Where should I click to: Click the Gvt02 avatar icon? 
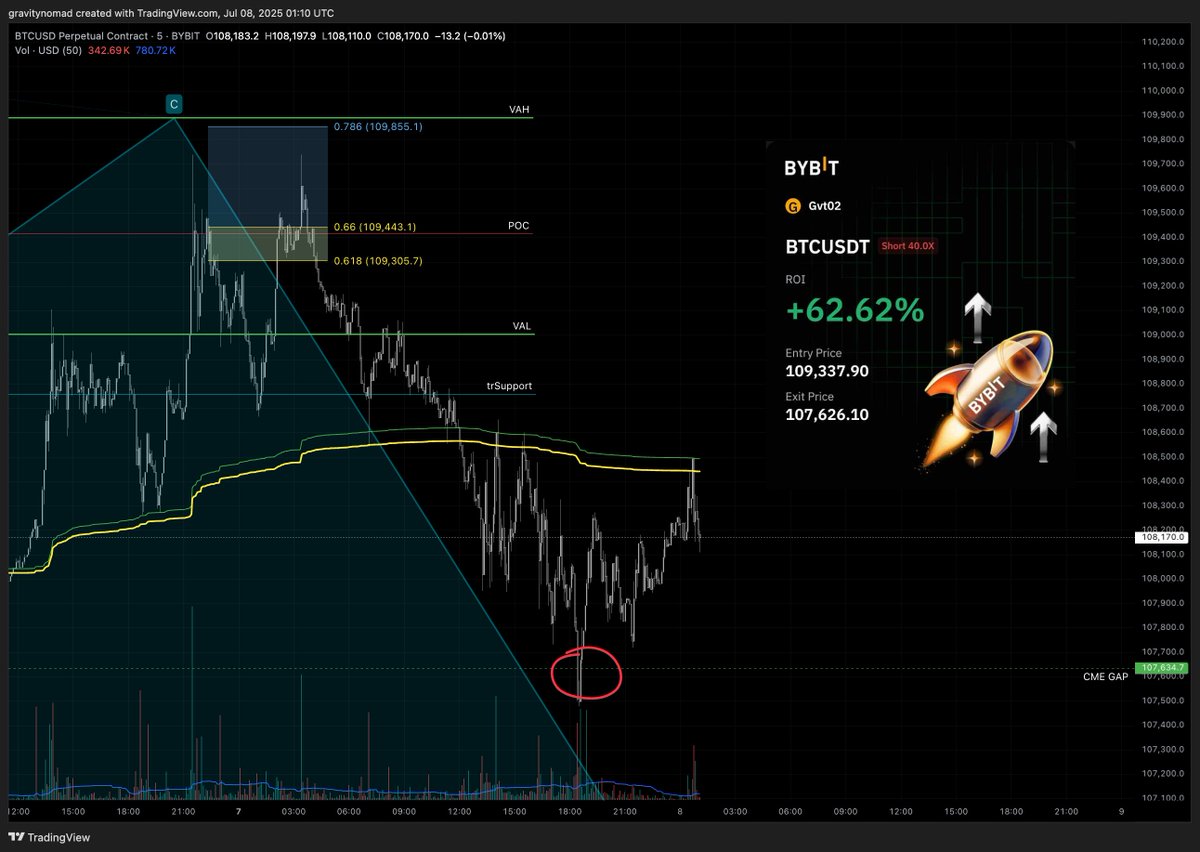(x=794, y=206)
